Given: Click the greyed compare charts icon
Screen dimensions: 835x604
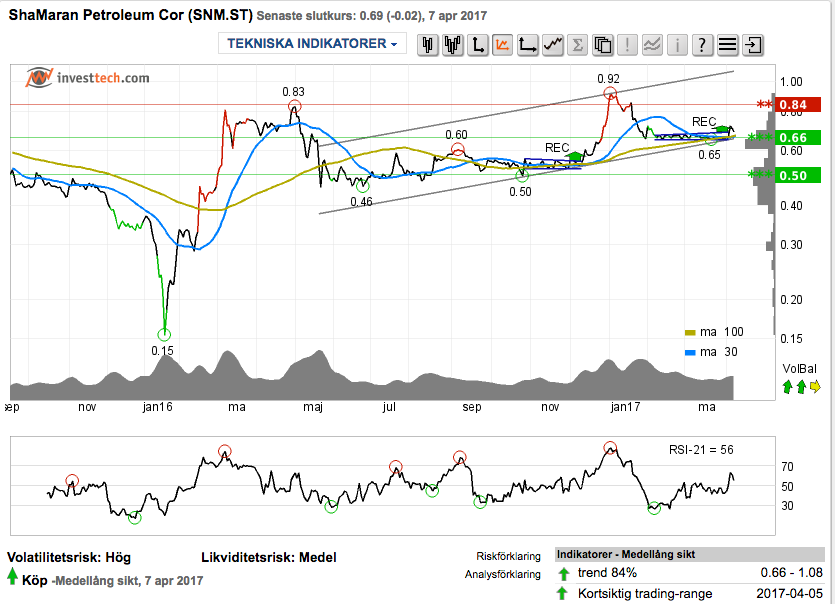Looking at the screenshot, I should pyautogui.click(x=652, y=45).
